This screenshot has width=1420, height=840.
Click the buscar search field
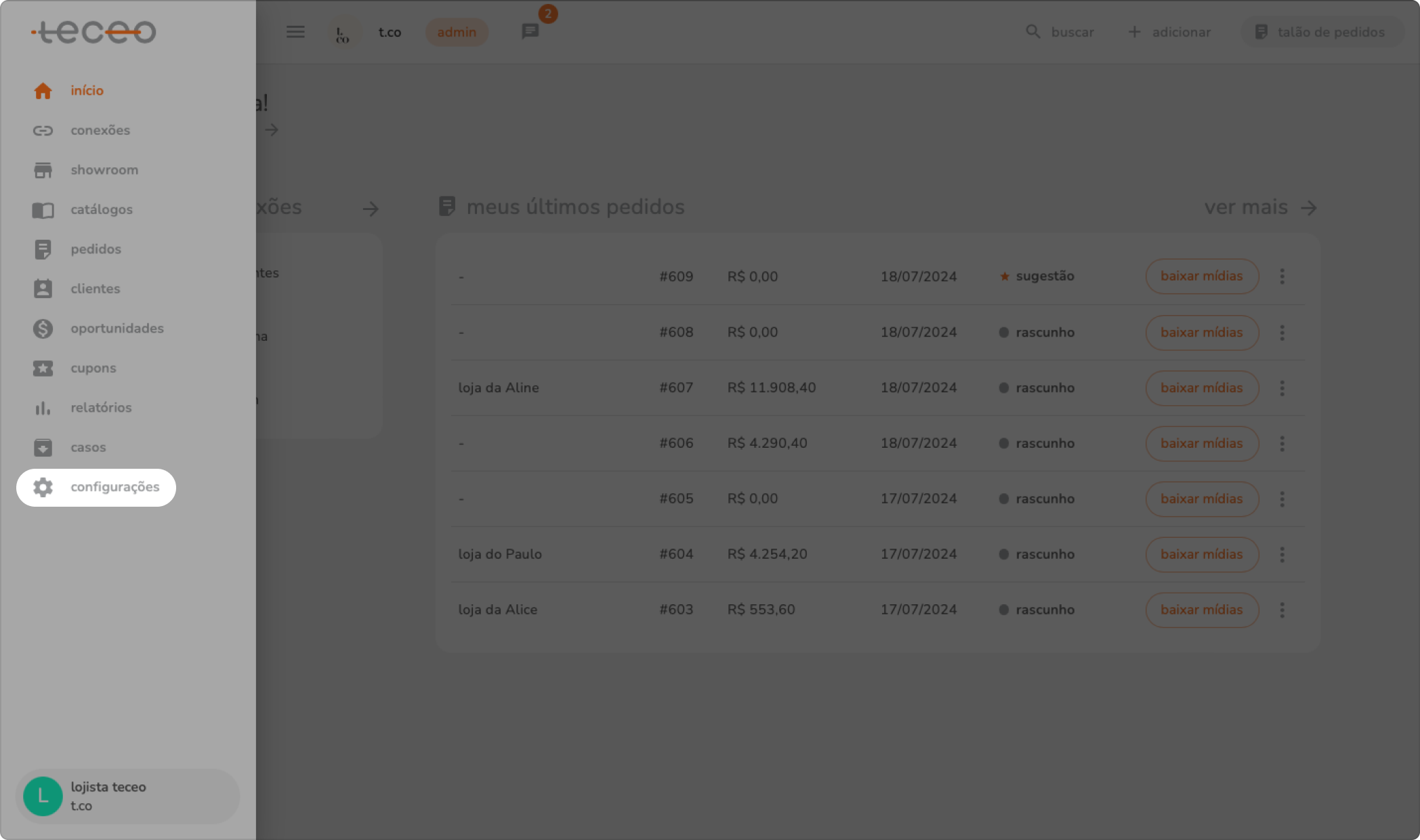1061,32
